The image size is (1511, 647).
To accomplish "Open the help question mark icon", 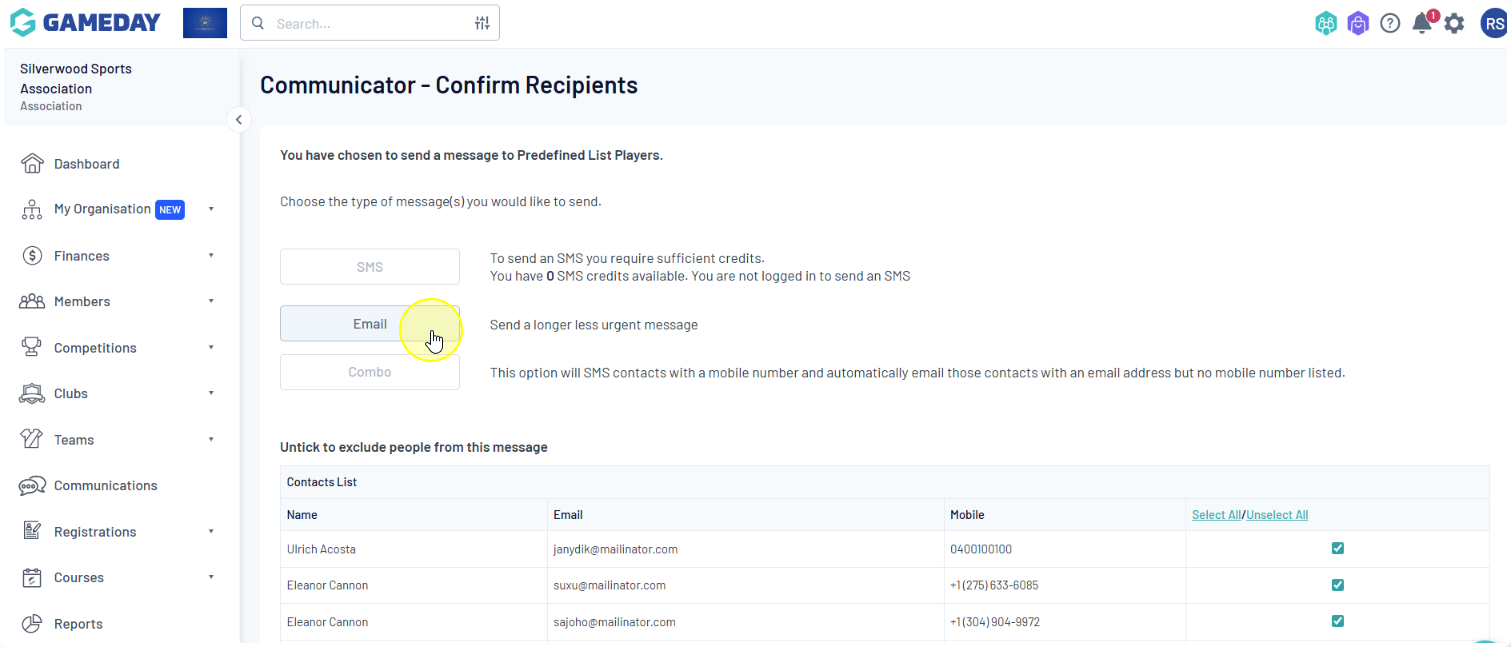I will coord(1390,23).
